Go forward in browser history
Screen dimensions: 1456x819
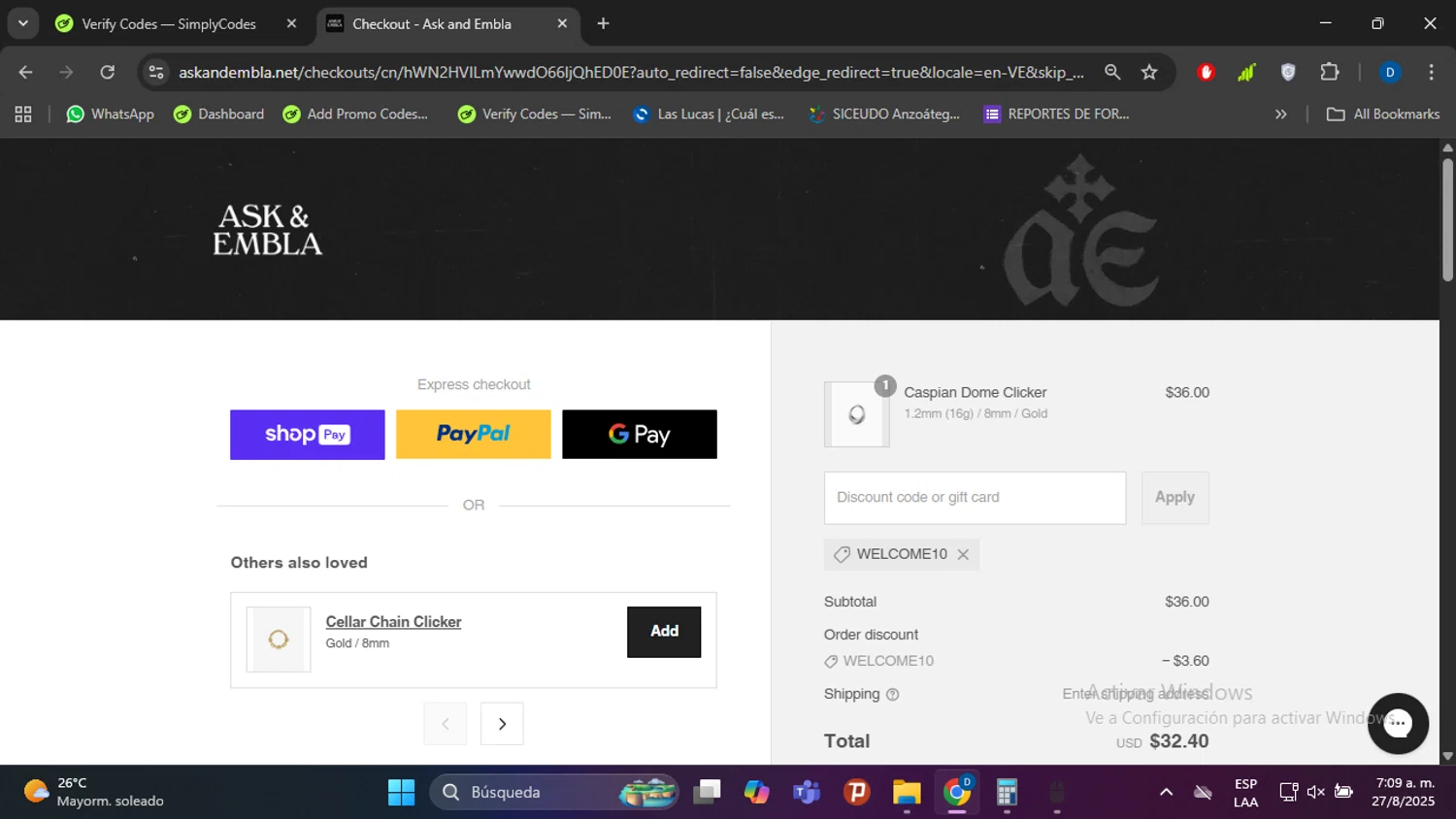[x=66, y=72]
